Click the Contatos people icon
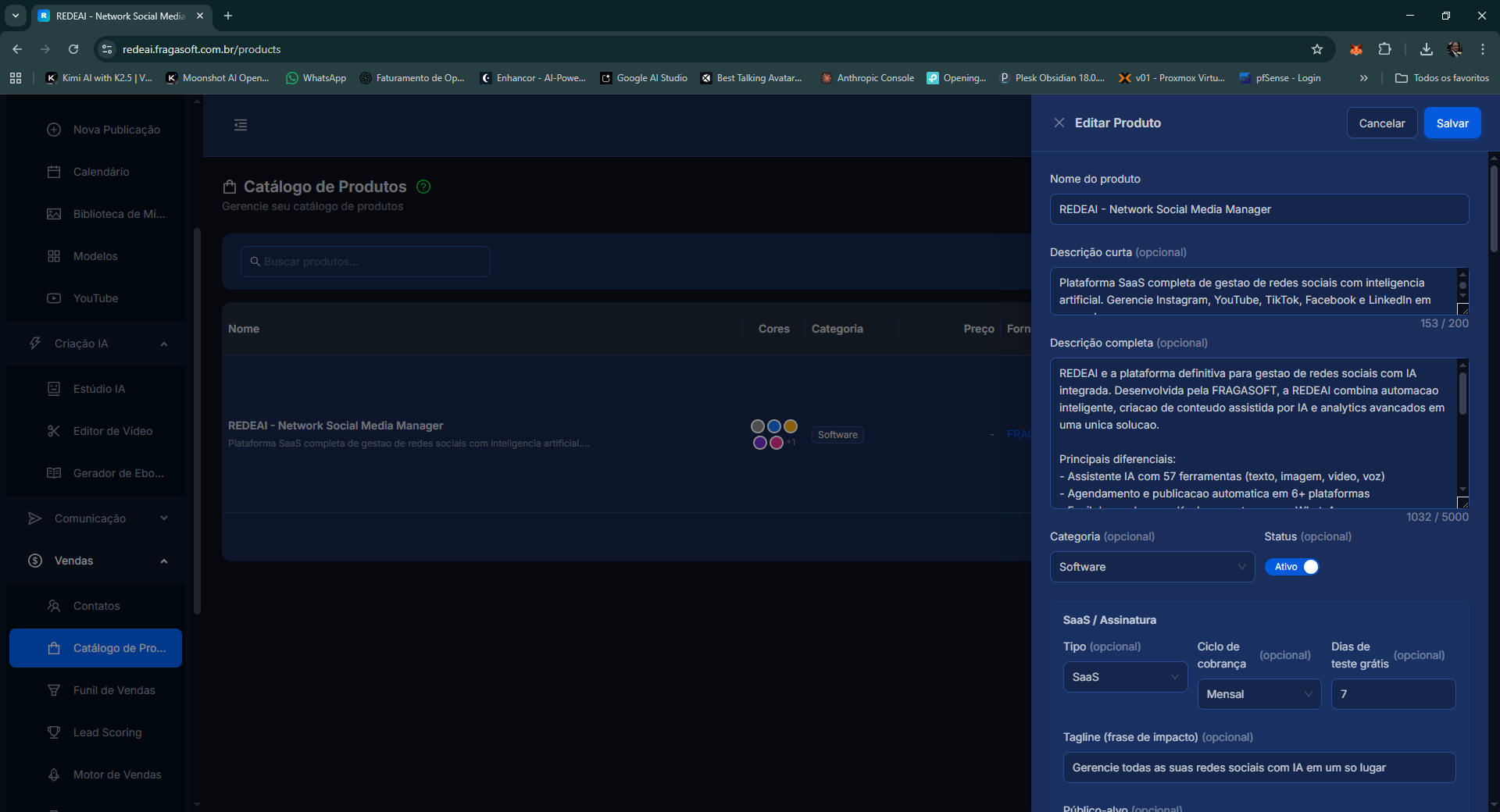1500x812 pixels. (x=54, y=606)
